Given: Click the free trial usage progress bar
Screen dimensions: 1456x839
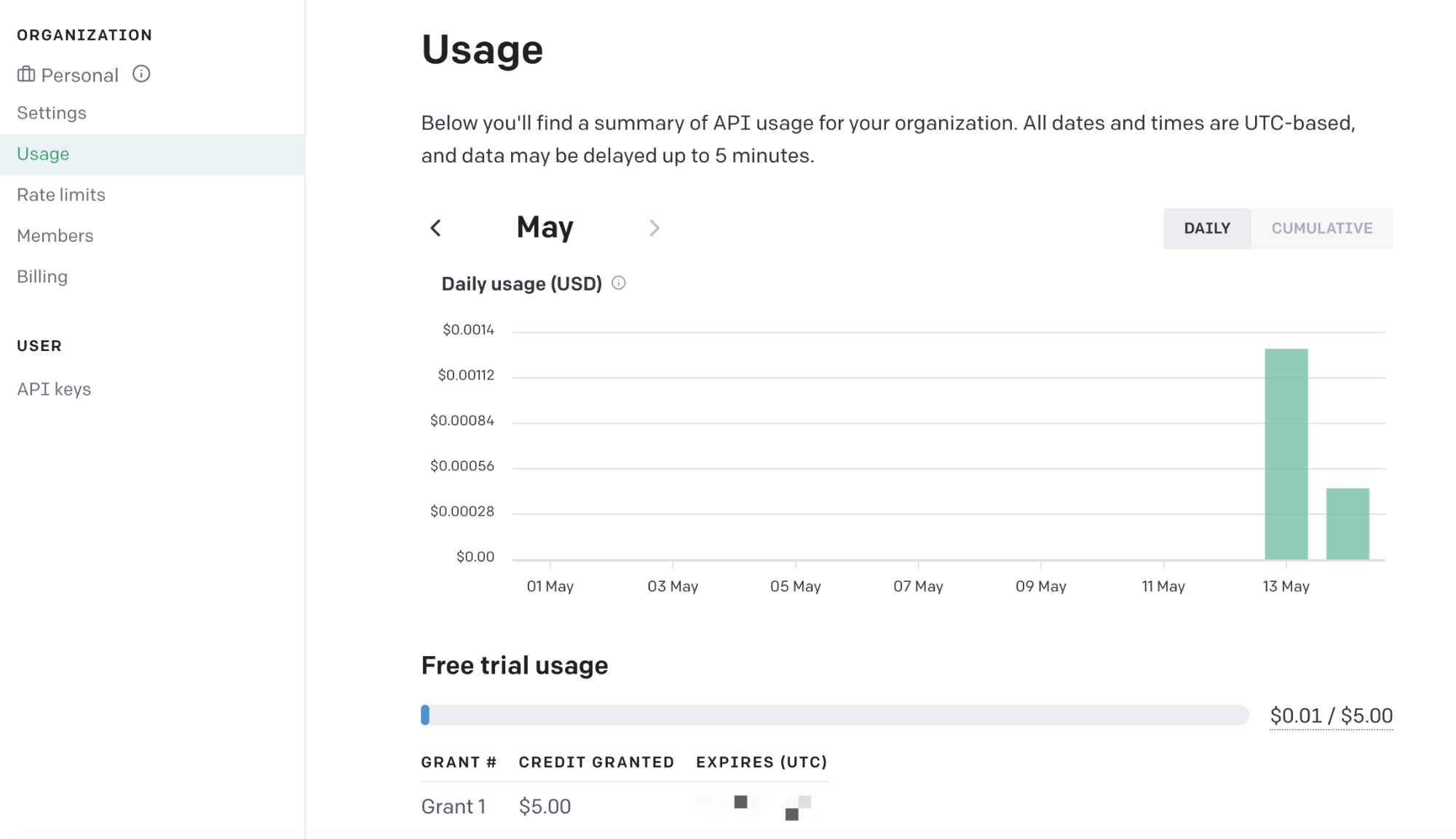Looking at the screenshot, I should click(x=835, y=715).
